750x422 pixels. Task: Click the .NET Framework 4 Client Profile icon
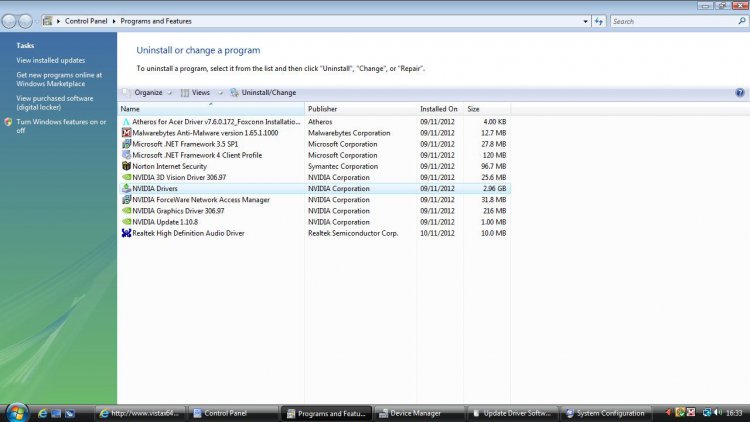[126, 155]
